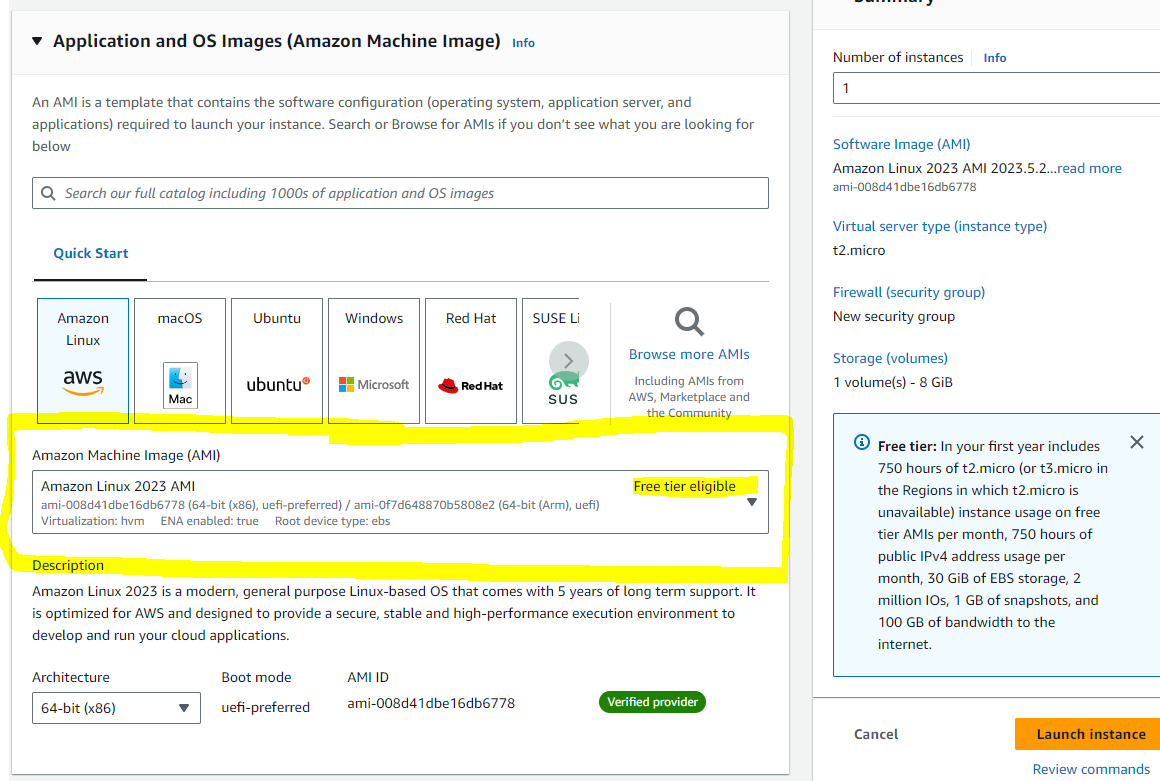The height and width of the screenshot is (781, 1160).
Task: Choose the macOS AMI tile
Action: click(x=180, y=360)
